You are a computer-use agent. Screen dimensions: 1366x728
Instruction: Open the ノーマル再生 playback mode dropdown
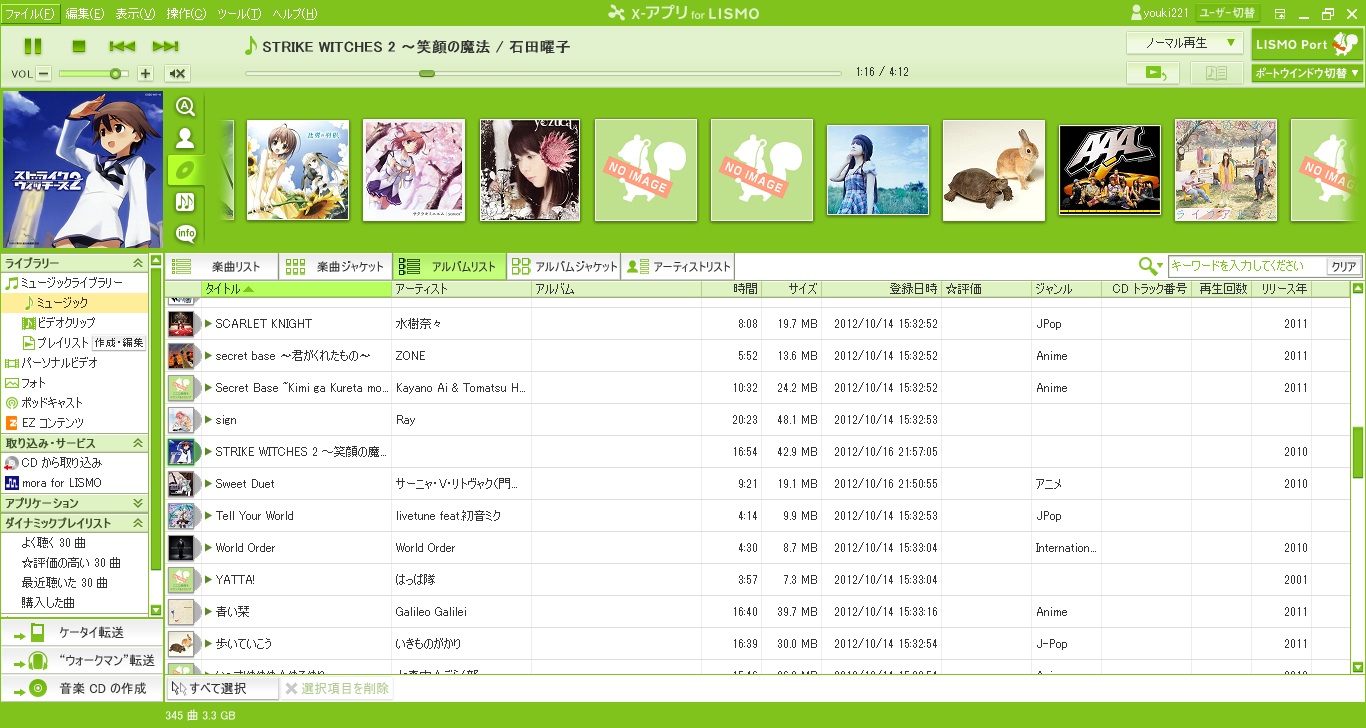coord(1185,43)
